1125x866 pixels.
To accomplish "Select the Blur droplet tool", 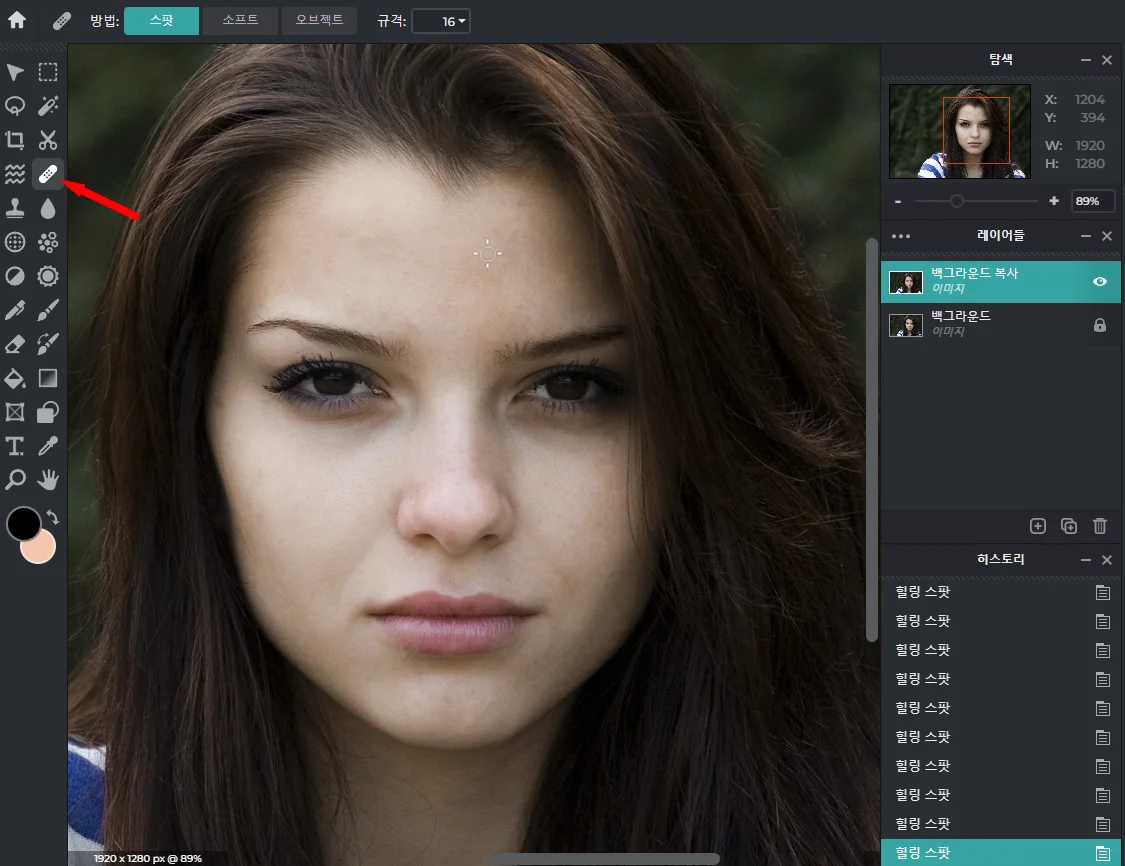I will (x=48, y=208).
